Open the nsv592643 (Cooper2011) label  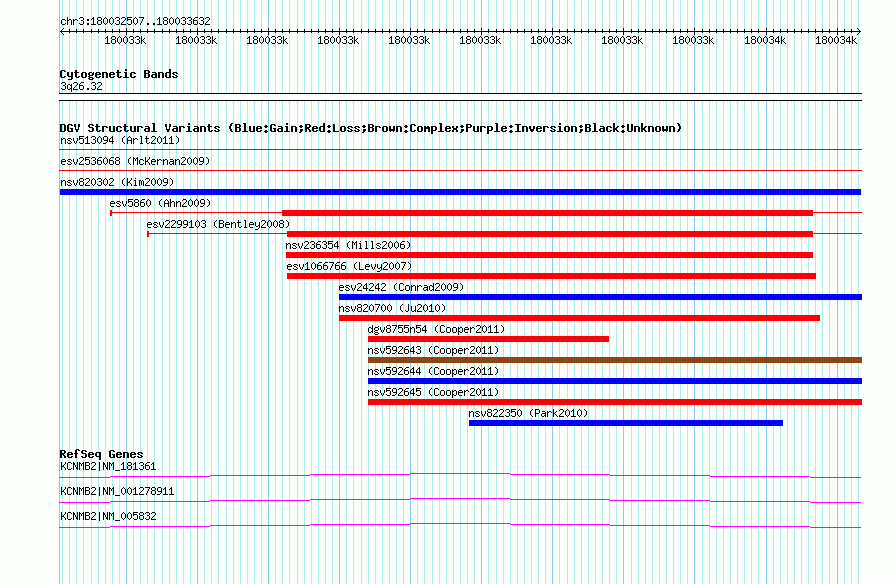(433, 350)
